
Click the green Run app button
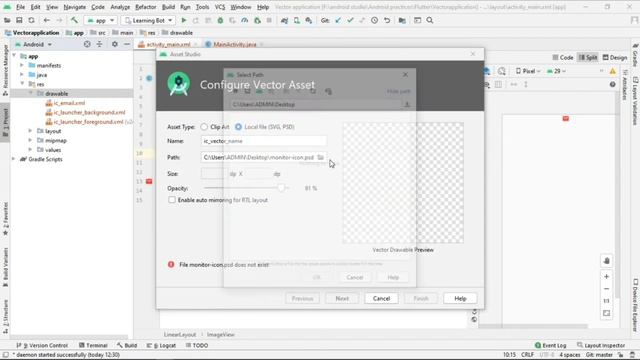tap(184, 20)
